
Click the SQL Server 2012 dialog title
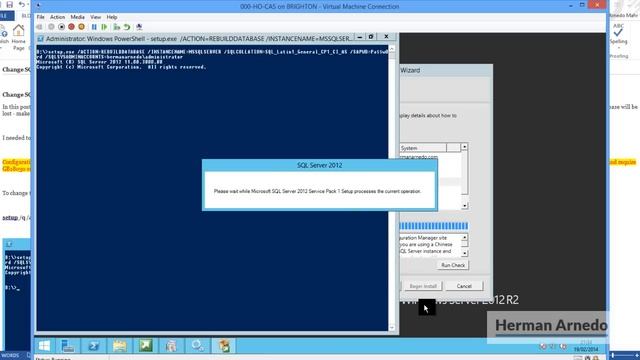coord(320,165)
